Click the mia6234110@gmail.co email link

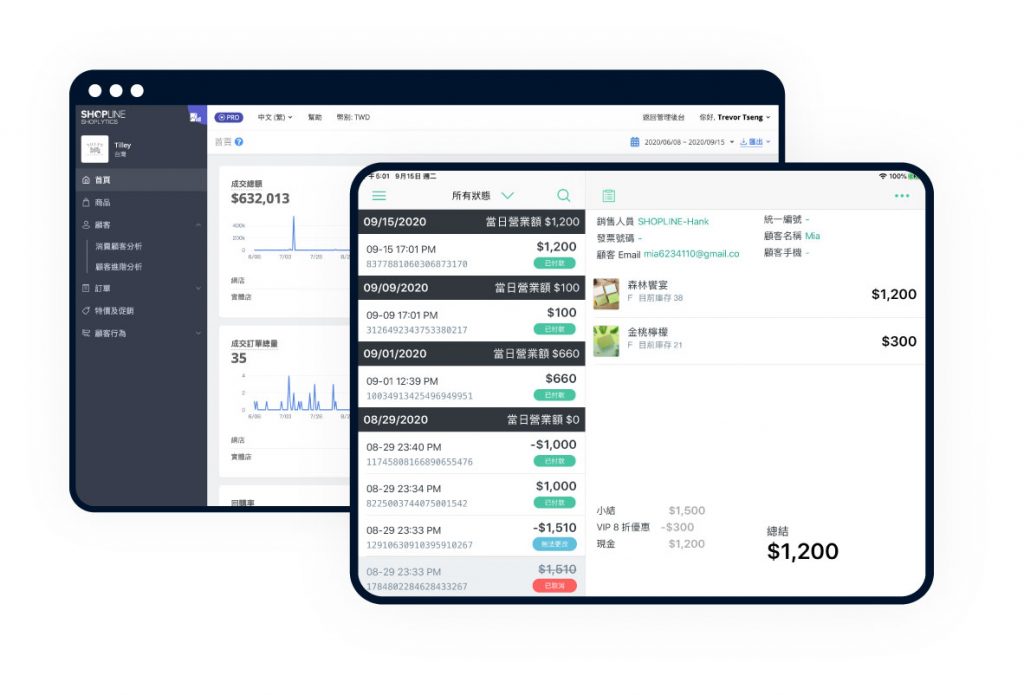(692, 254)
